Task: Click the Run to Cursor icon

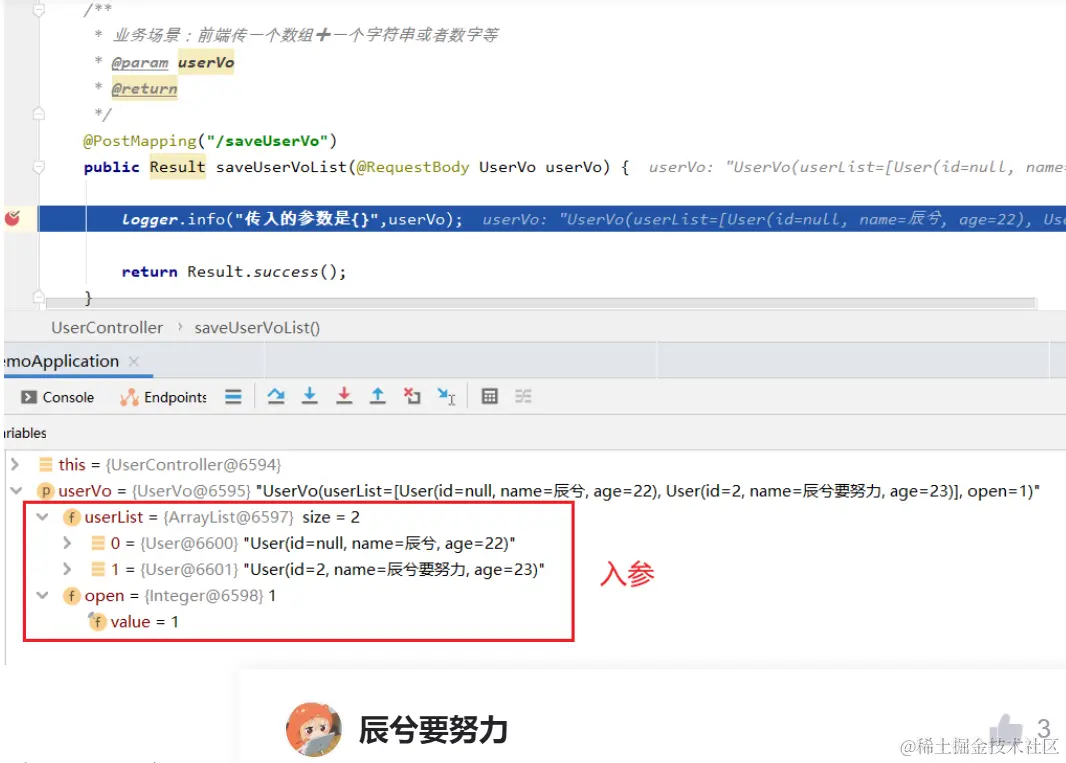Action: coord(447,396)
